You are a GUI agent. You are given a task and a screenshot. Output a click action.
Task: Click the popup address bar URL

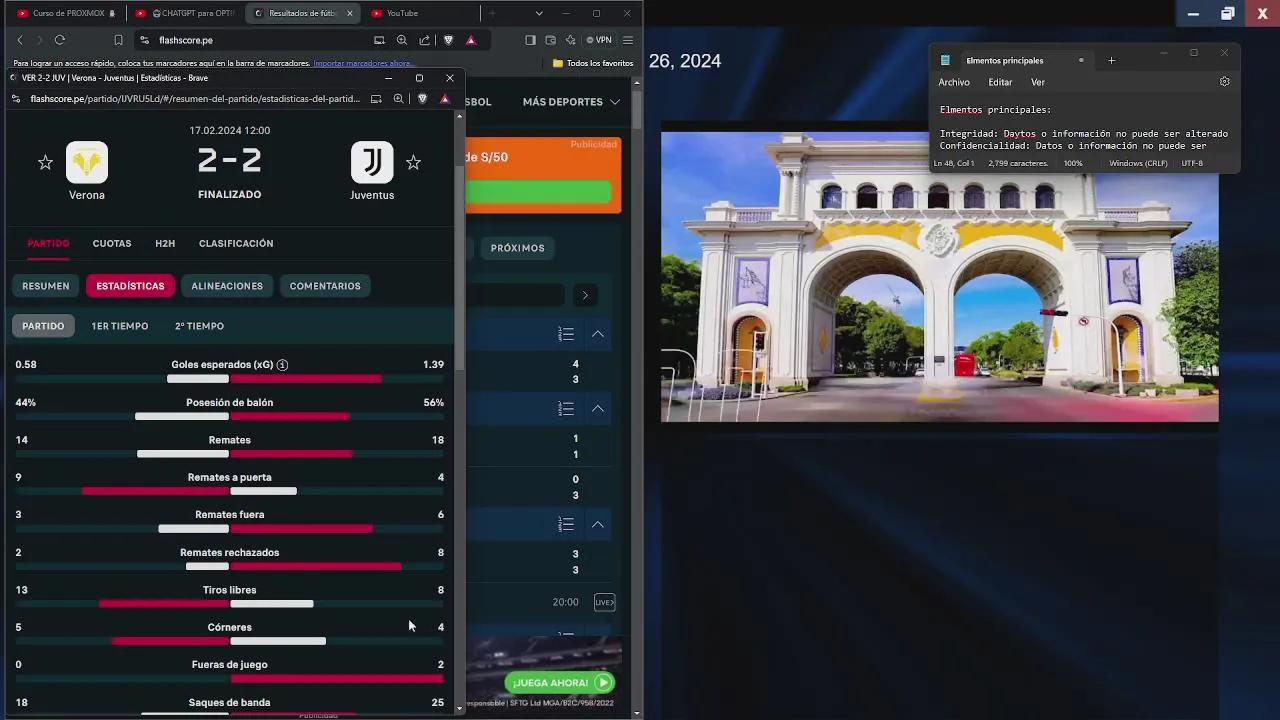195,99
